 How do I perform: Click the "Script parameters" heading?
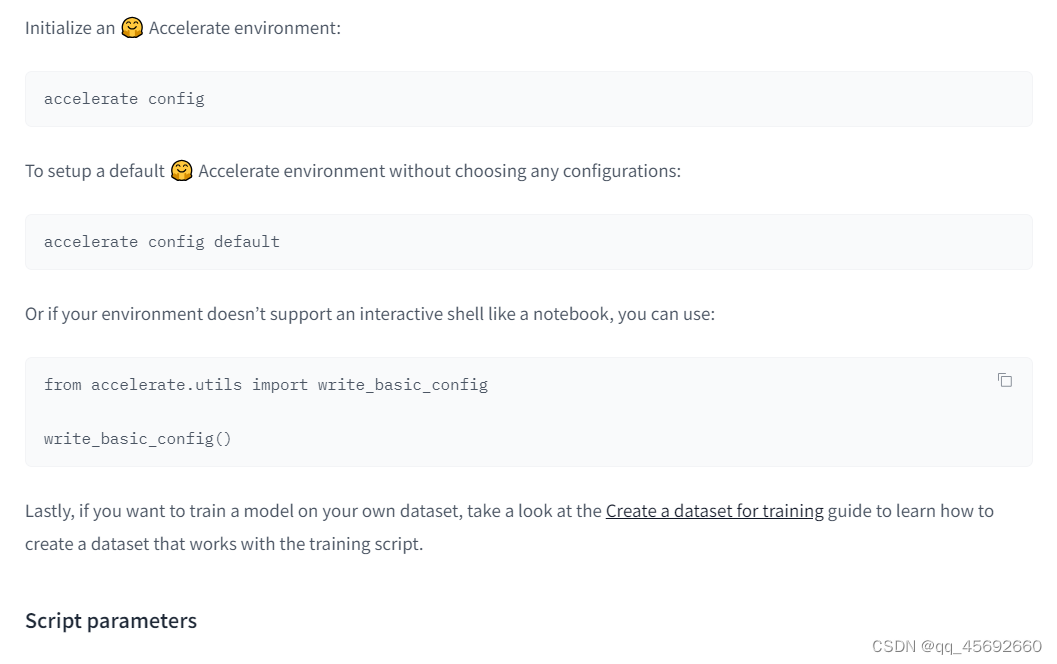pyautogui.click(x=111, y=621)
